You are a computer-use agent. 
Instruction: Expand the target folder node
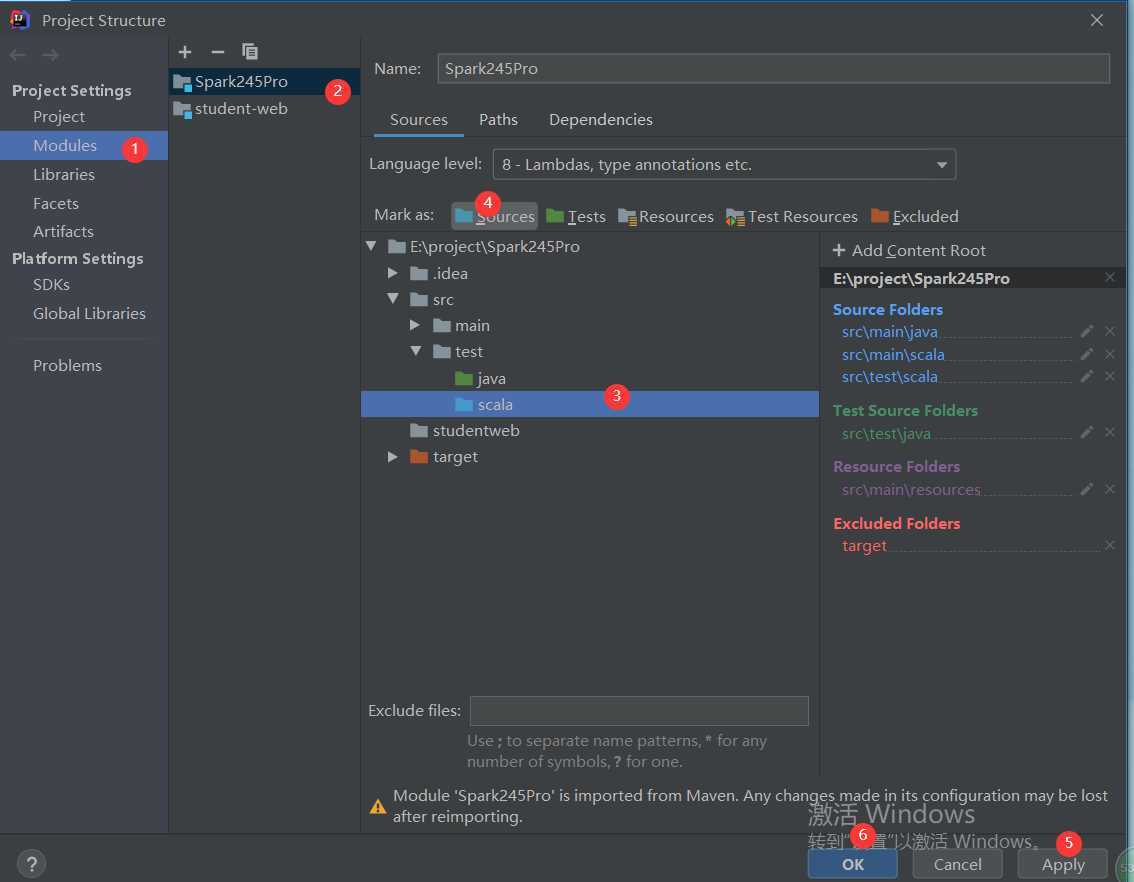pyautogui.click(x=393, y=457)
